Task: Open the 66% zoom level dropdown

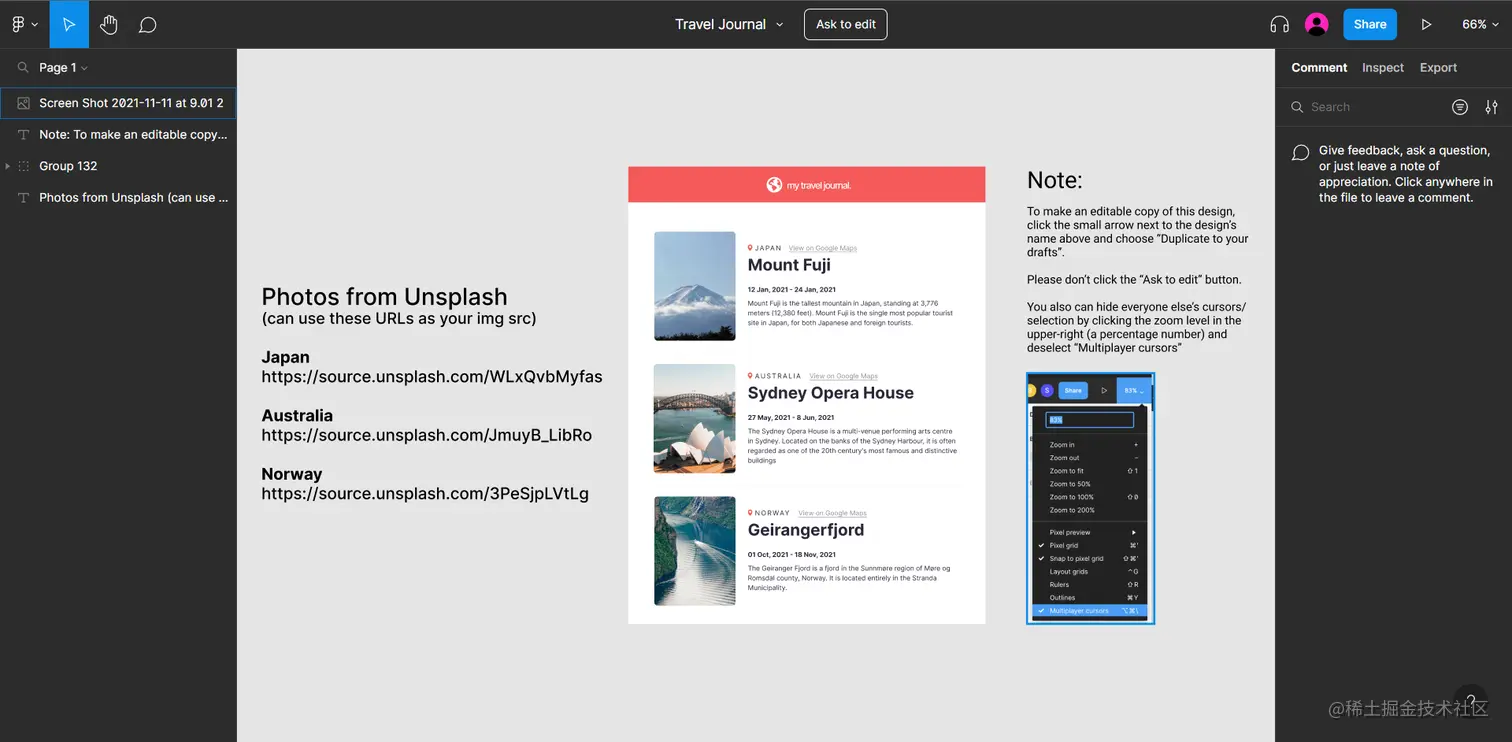Action: tap(1480, 24)
